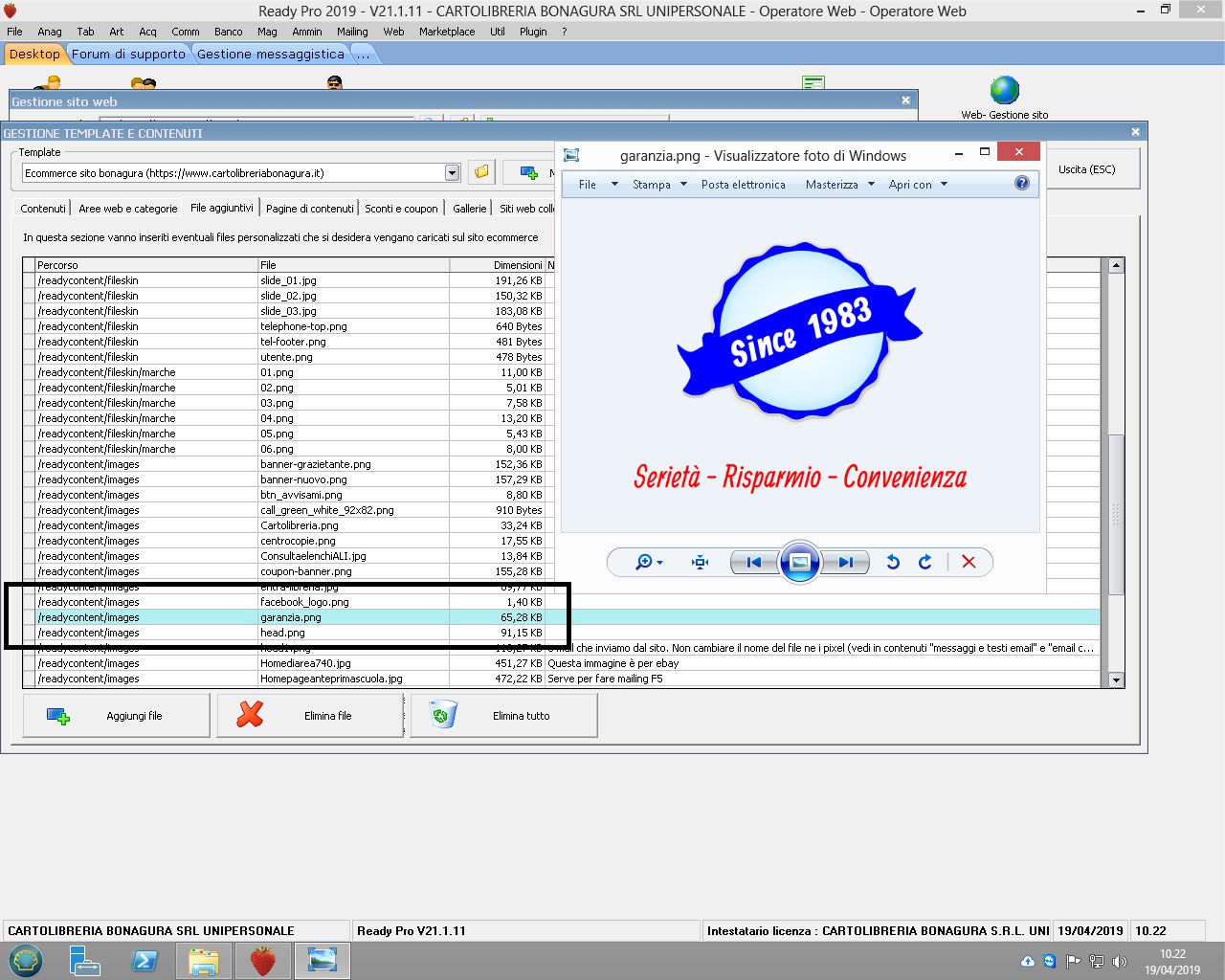The width and height of the screenshot is (1225, 980).
Task: Switch to Gestione messaggistica tab
Action: pos(270,55)
